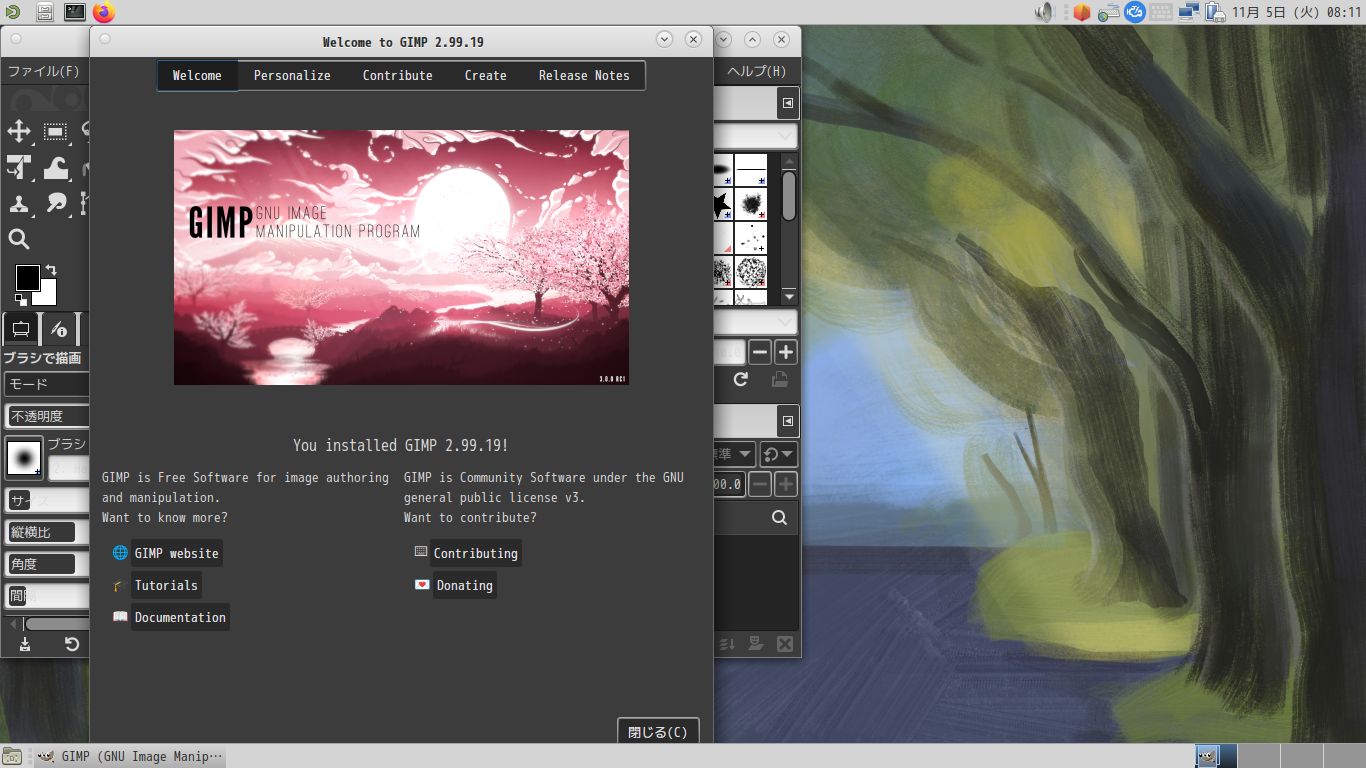Open the ヘルプ(H) menu
The height and width of the screenshot is (768, 1366).
click(756, 71)
